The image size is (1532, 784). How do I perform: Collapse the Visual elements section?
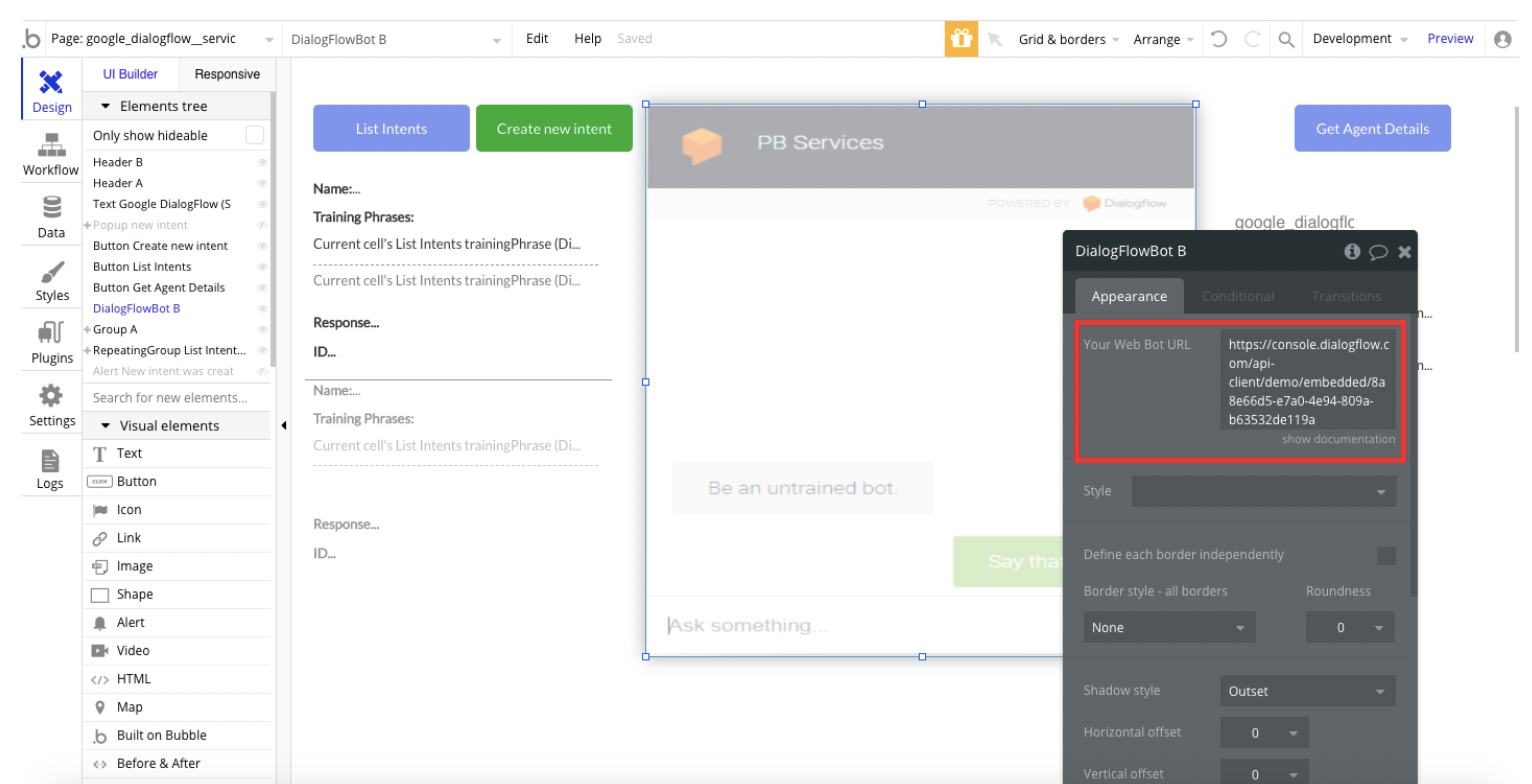[x=106, y=425]
